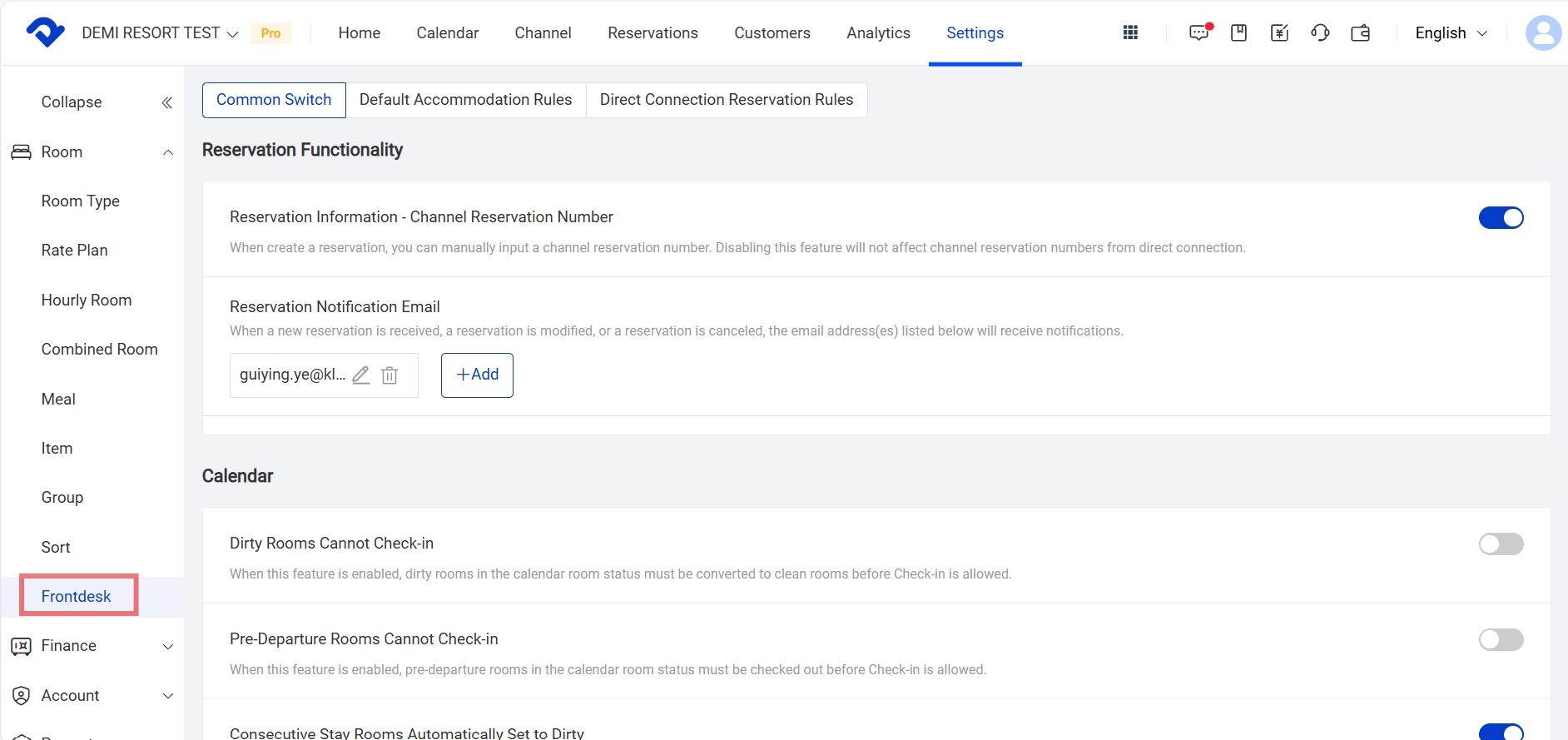Edit the guiying.ye notification email with pencil icon
This screenshot has height=740, width=1568.
tap(360, 375)
